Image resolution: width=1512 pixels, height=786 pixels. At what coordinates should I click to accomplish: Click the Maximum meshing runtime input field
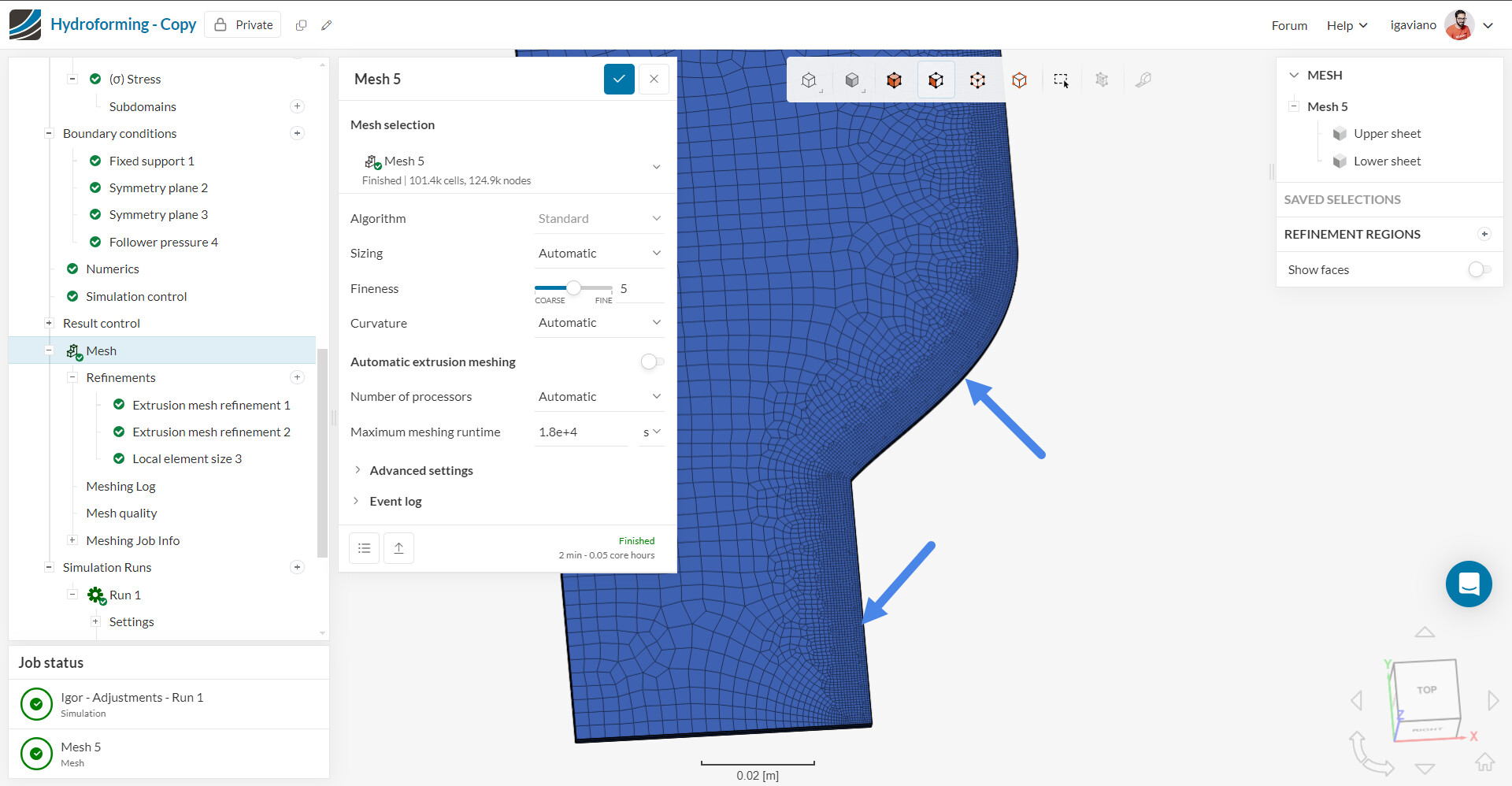point(581,432)
